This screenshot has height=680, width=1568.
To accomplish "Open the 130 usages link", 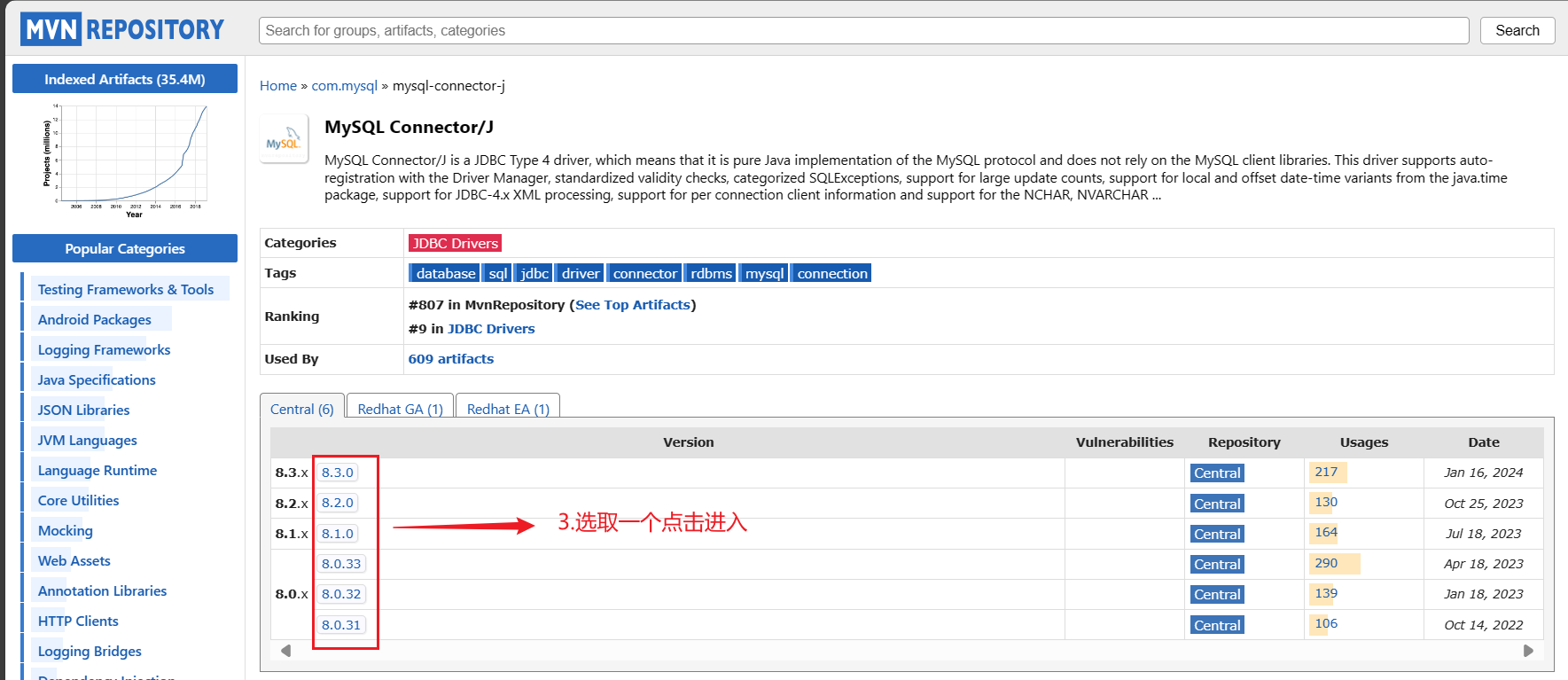I will click(1326, 502).
